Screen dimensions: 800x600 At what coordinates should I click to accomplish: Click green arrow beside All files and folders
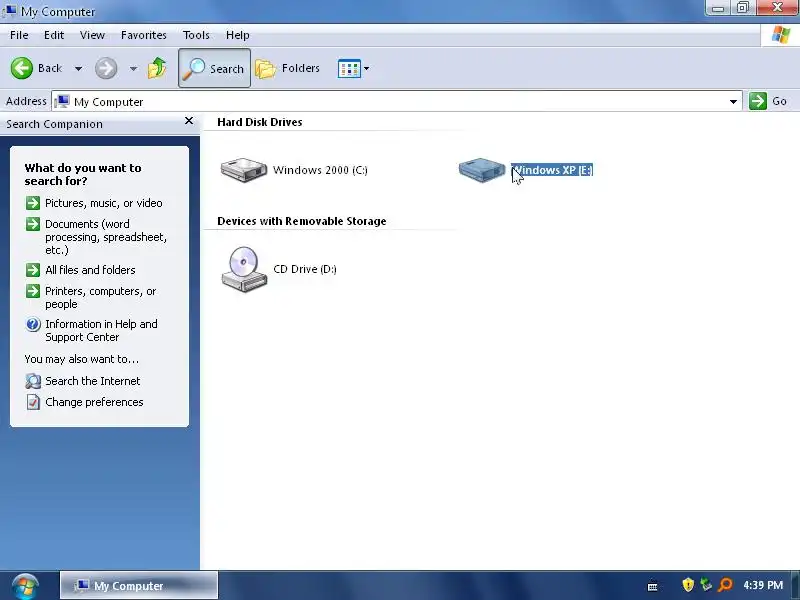[33, 270]
